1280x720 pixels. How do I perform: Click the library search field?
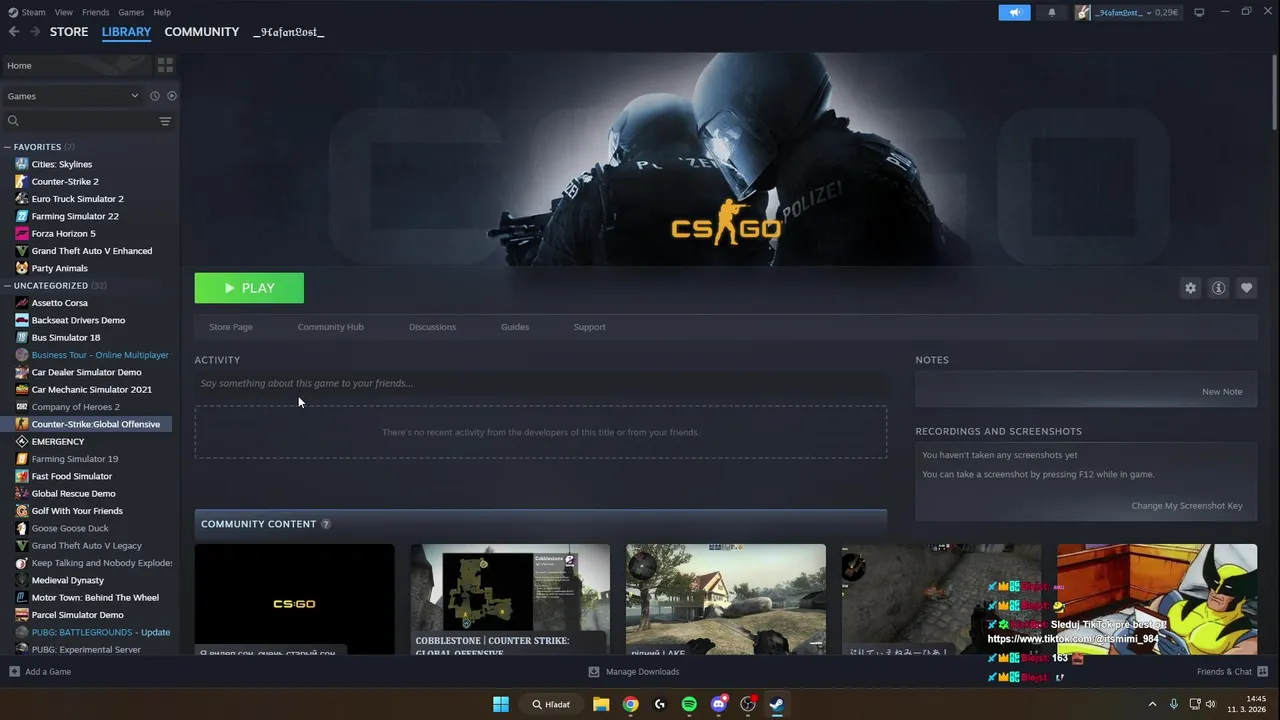click(x=88, y=121)
